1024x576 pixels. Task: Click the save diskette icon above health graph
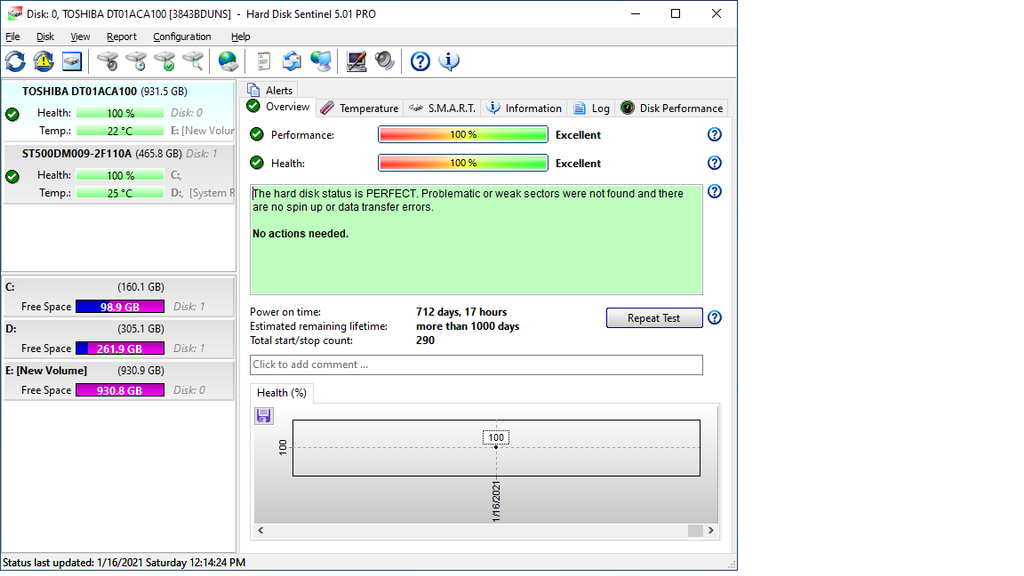coord(264,415)
